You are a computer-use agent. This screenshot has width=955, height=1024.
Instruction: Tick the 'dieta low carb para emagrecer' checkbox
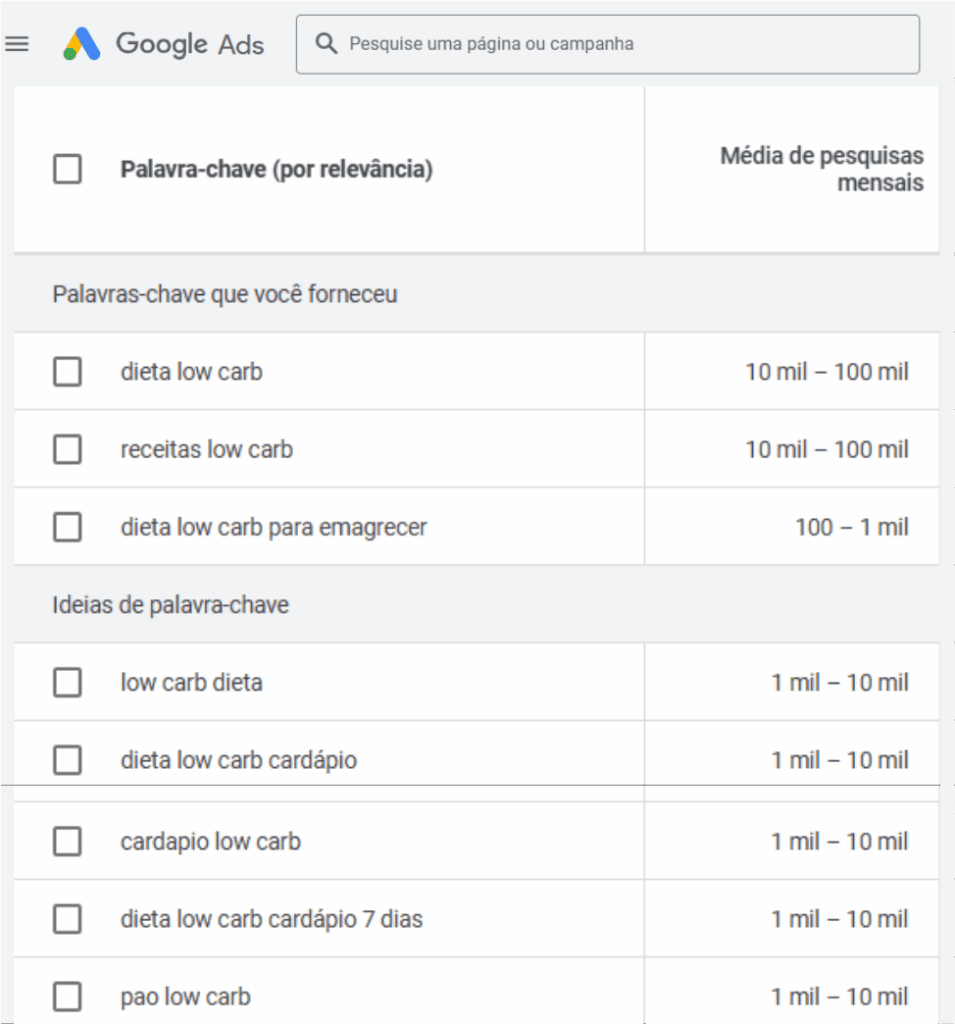coord(67,527)
